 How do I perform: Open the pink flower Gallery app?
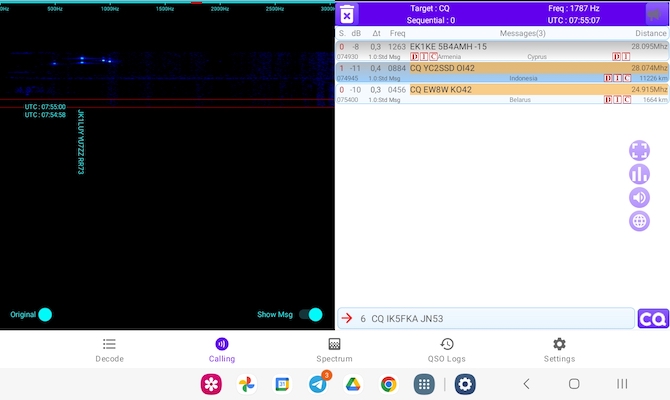[211, 384]
